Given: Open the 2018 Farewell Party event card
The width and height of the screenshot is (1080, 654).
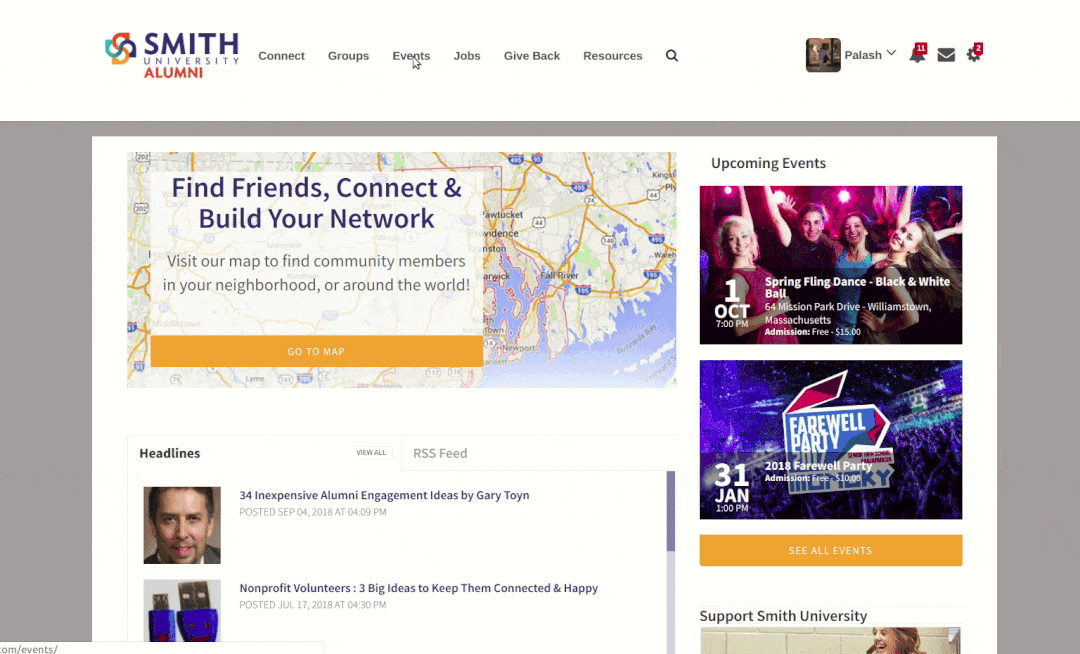Looking at the screenshot, I should [831, 439].
